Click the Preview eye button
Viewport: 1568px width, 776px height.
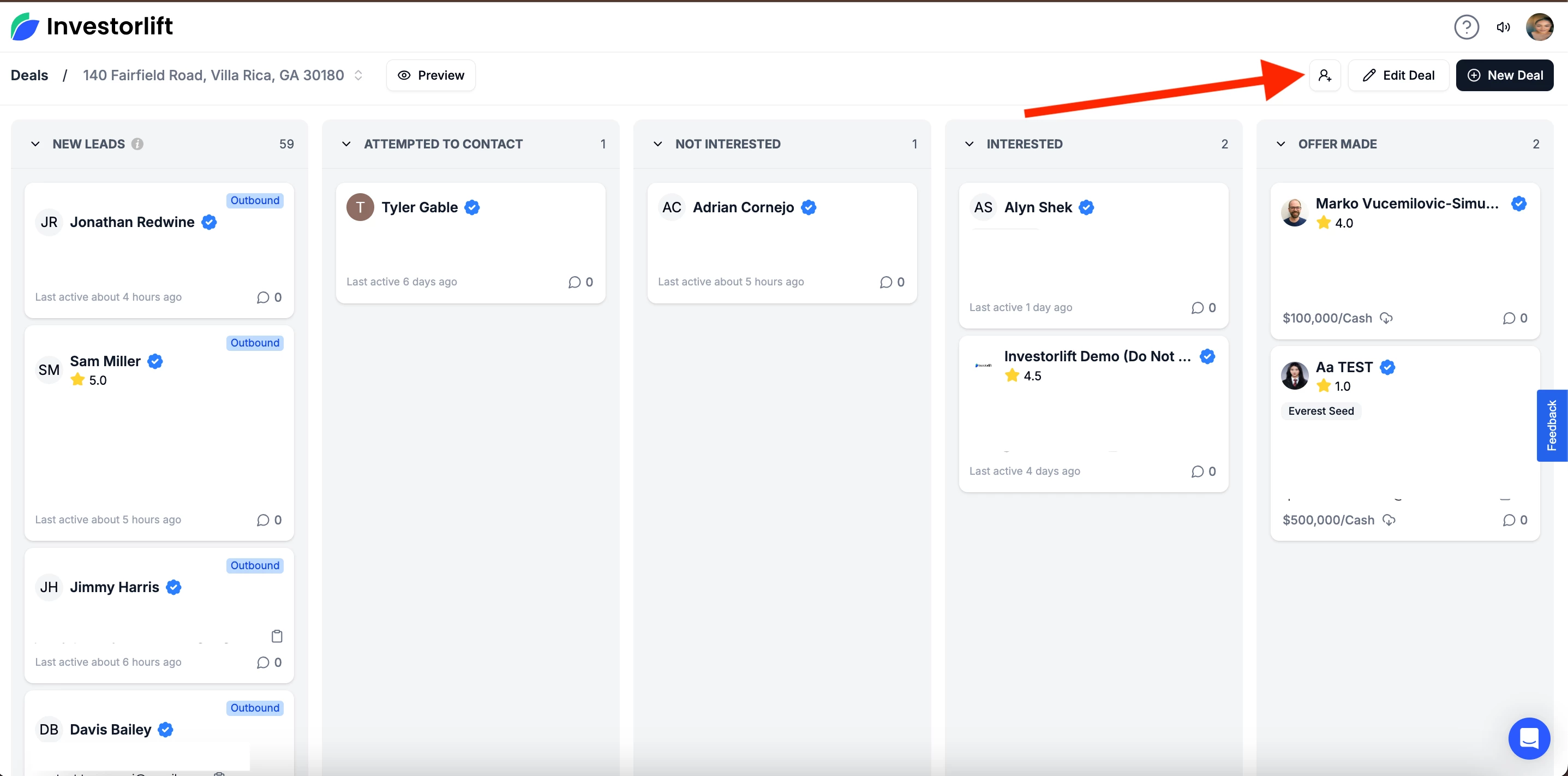(430, 75)
